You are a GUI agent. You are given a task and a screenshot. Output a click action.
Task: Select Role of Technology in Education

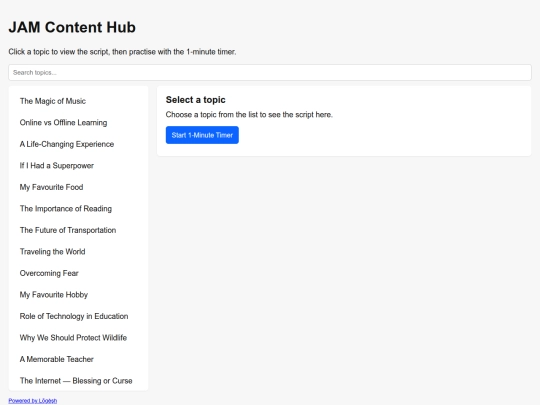point(79,316)
